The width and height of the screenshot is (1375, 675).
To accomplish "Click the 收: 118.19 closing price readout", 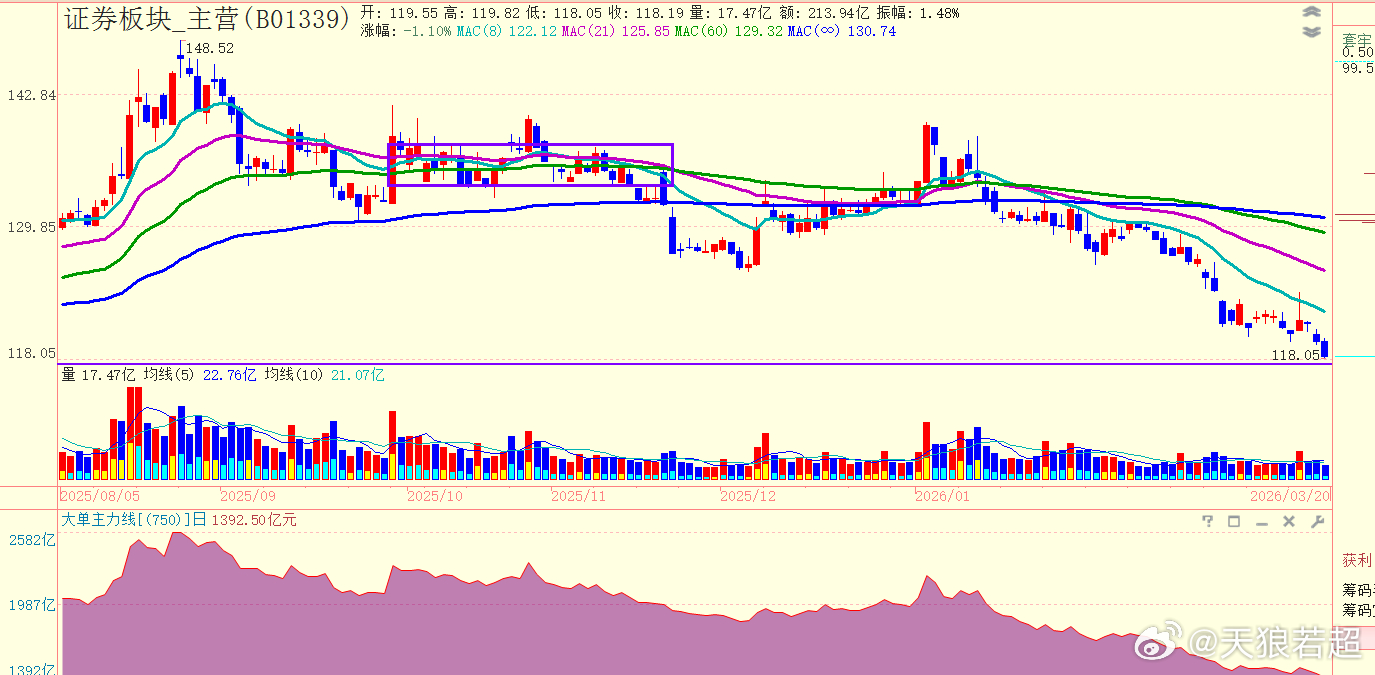I will (x=648, y=13).
